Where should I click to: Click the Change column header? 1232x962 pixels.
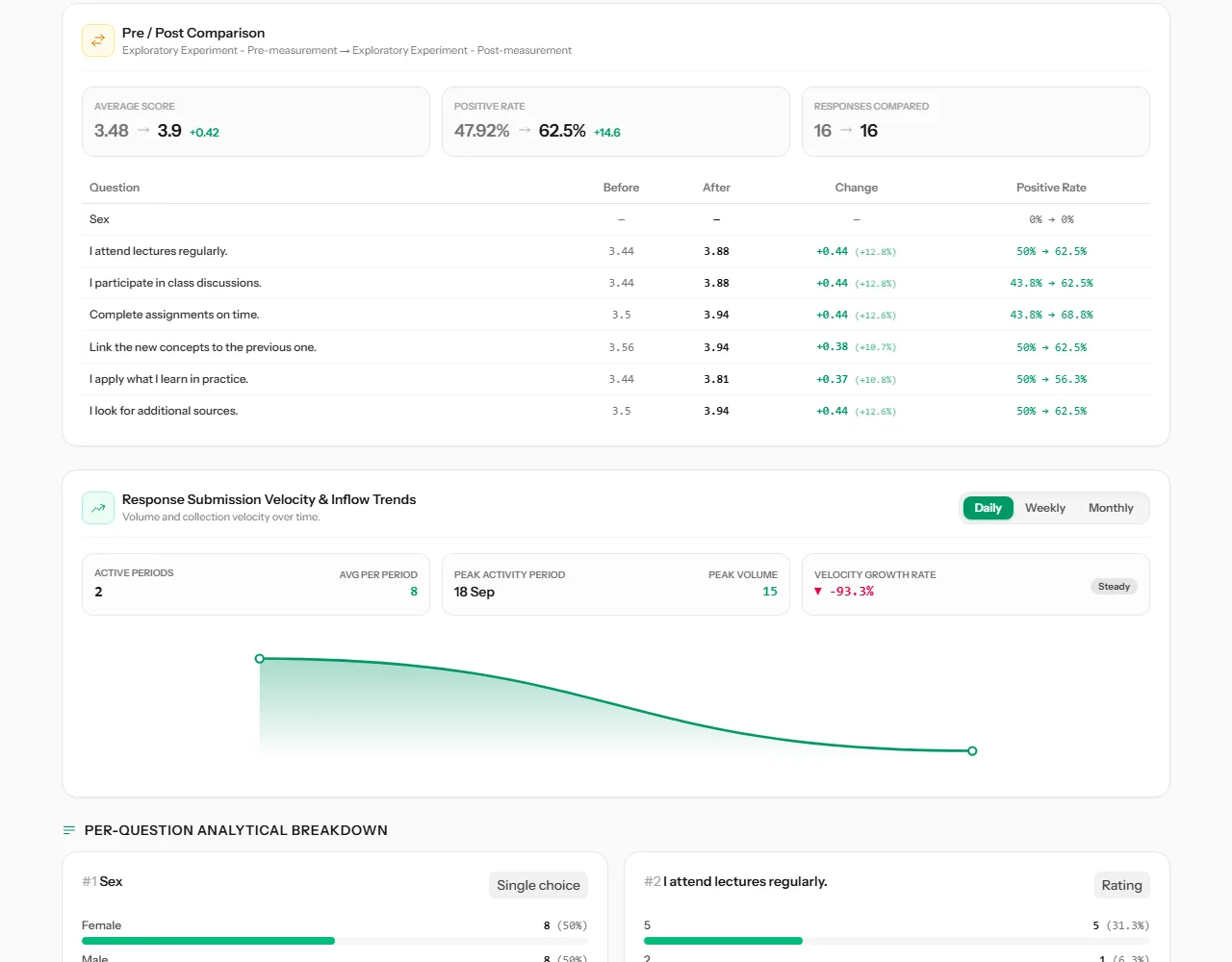coord(857,188)
